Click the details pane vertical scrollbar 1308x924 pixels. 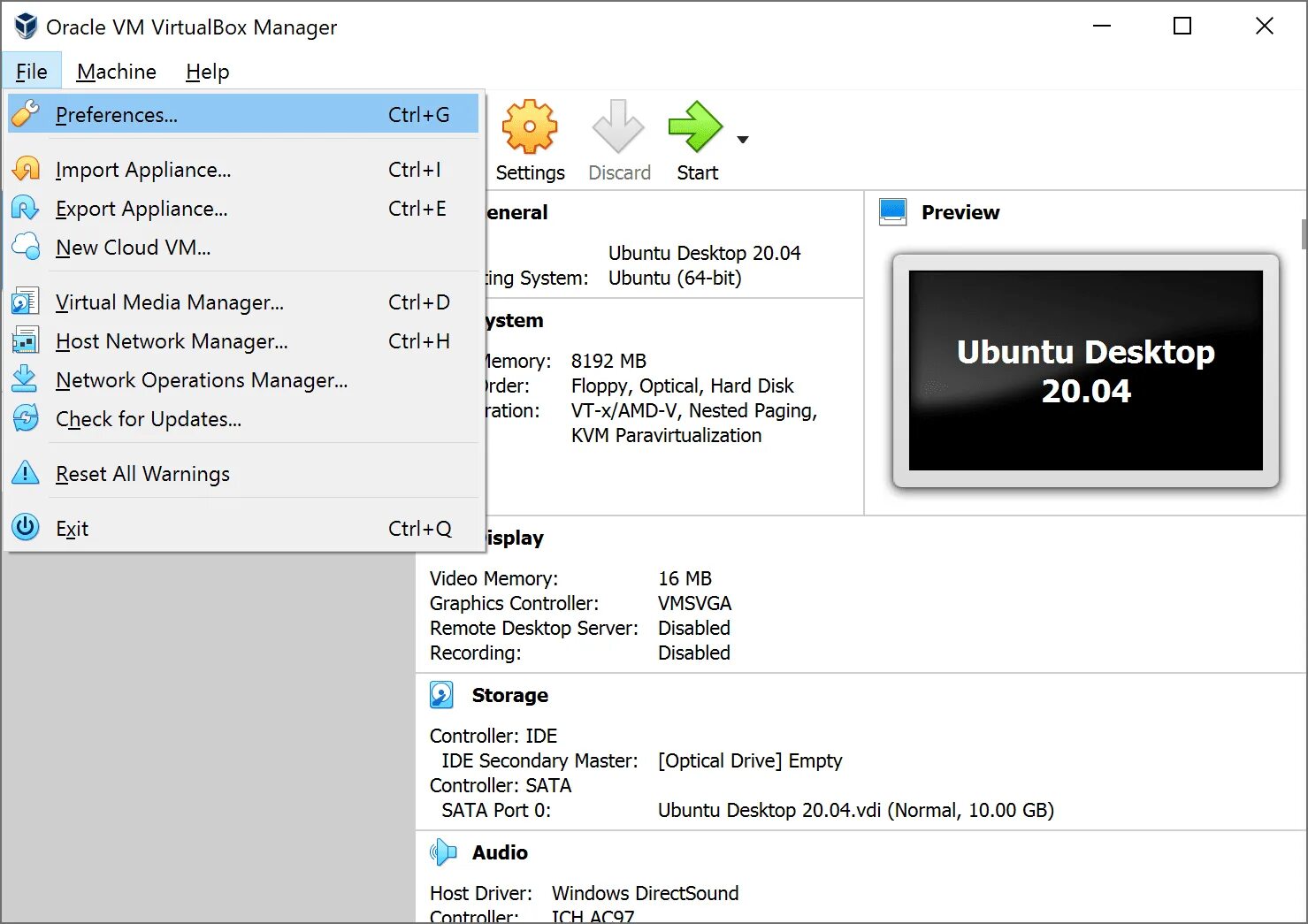[1304, 234]
